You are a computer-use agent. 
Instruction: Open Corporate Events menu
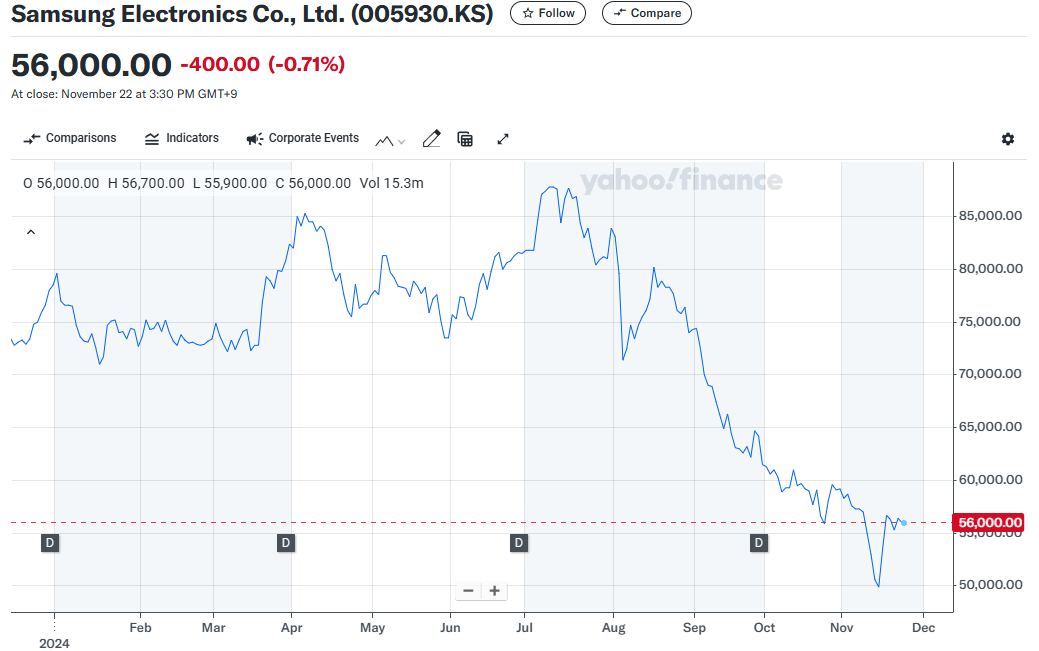(x=302, y=138)
